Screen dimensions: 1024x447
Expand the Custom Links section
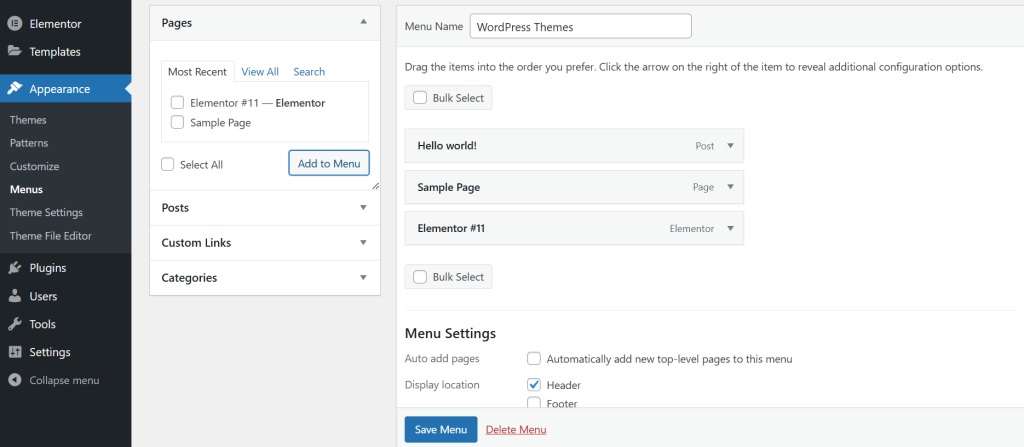click(363, 243)
